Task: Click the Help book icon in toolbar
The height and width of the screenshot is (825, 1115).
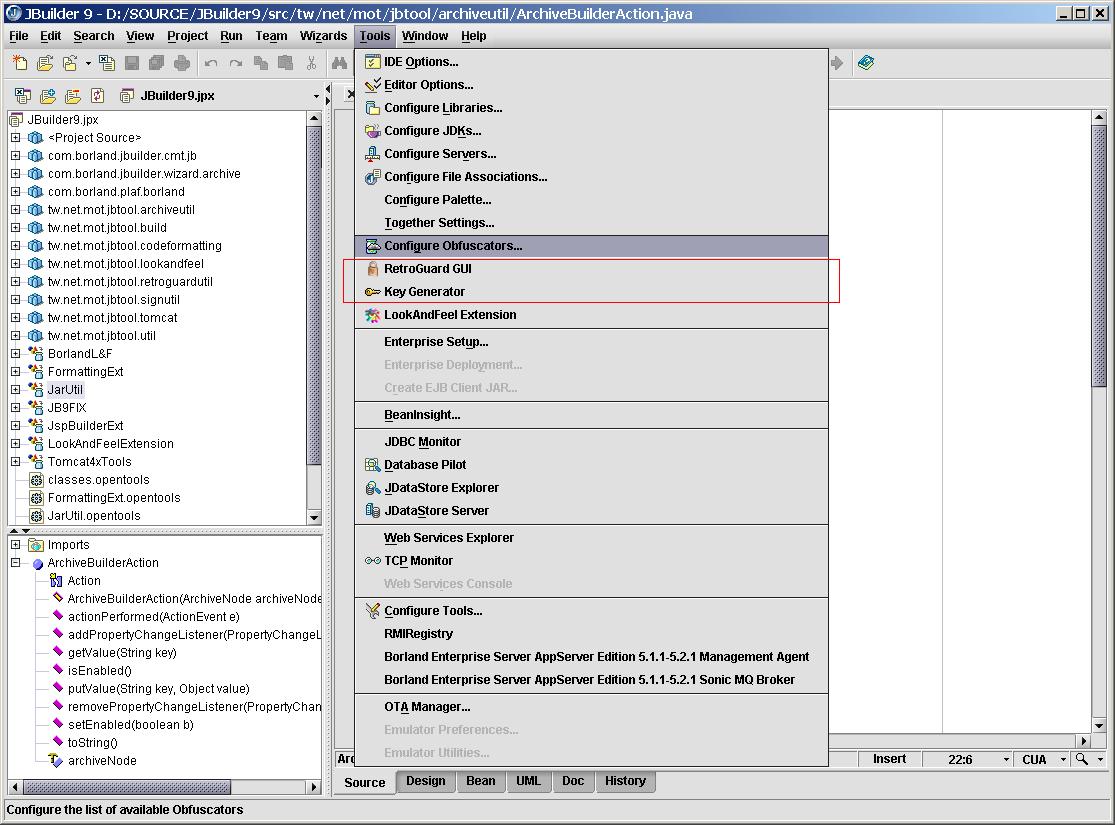Action: 866,63
